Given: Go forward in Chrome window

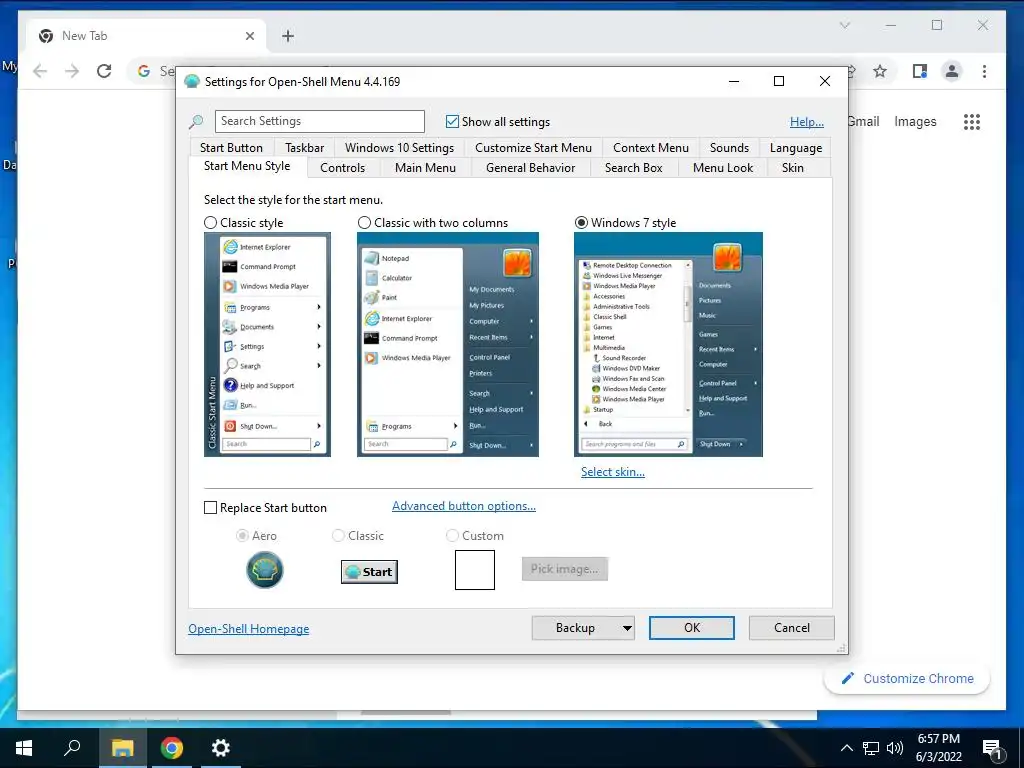Looking at the screenshot, I should tap(72, 71).
